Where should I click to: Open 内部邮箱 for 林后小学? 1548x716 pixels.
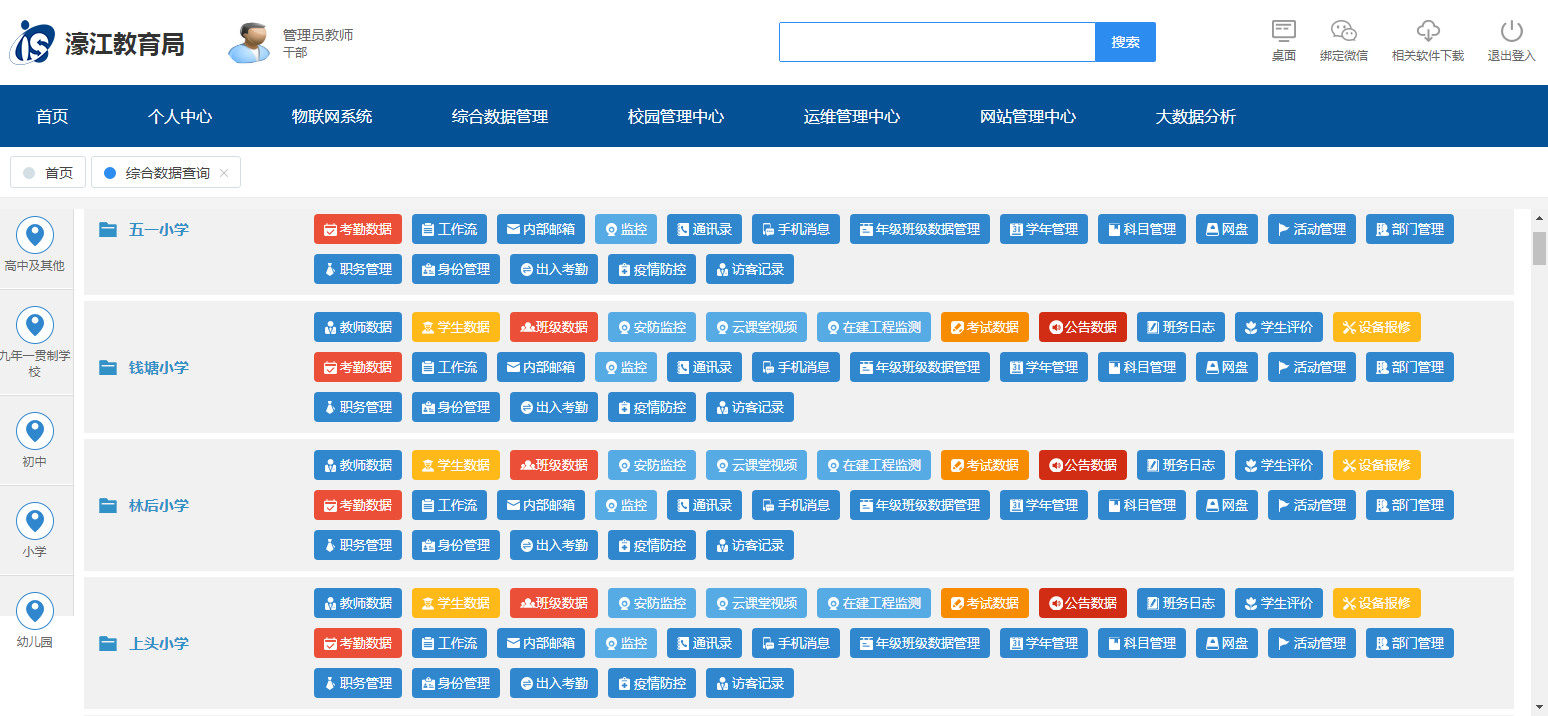(541, 505)
